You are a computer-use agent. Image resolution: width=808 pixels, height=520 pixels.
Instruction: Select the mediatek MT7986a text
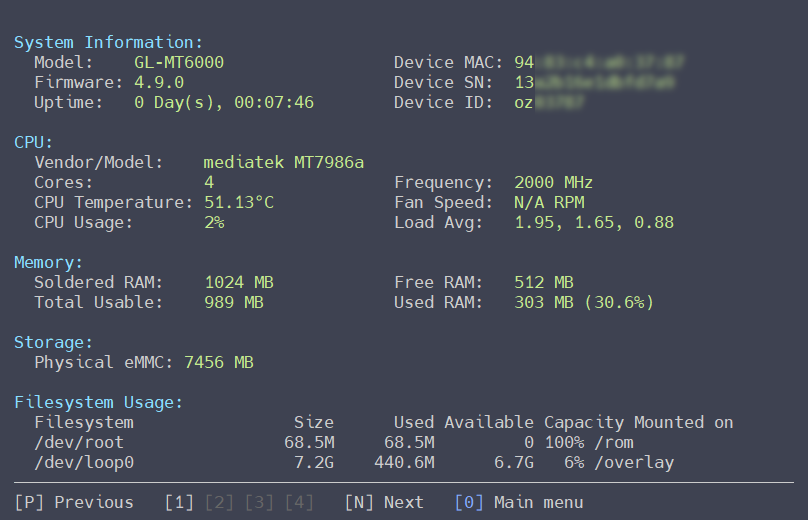coord(283,162)
